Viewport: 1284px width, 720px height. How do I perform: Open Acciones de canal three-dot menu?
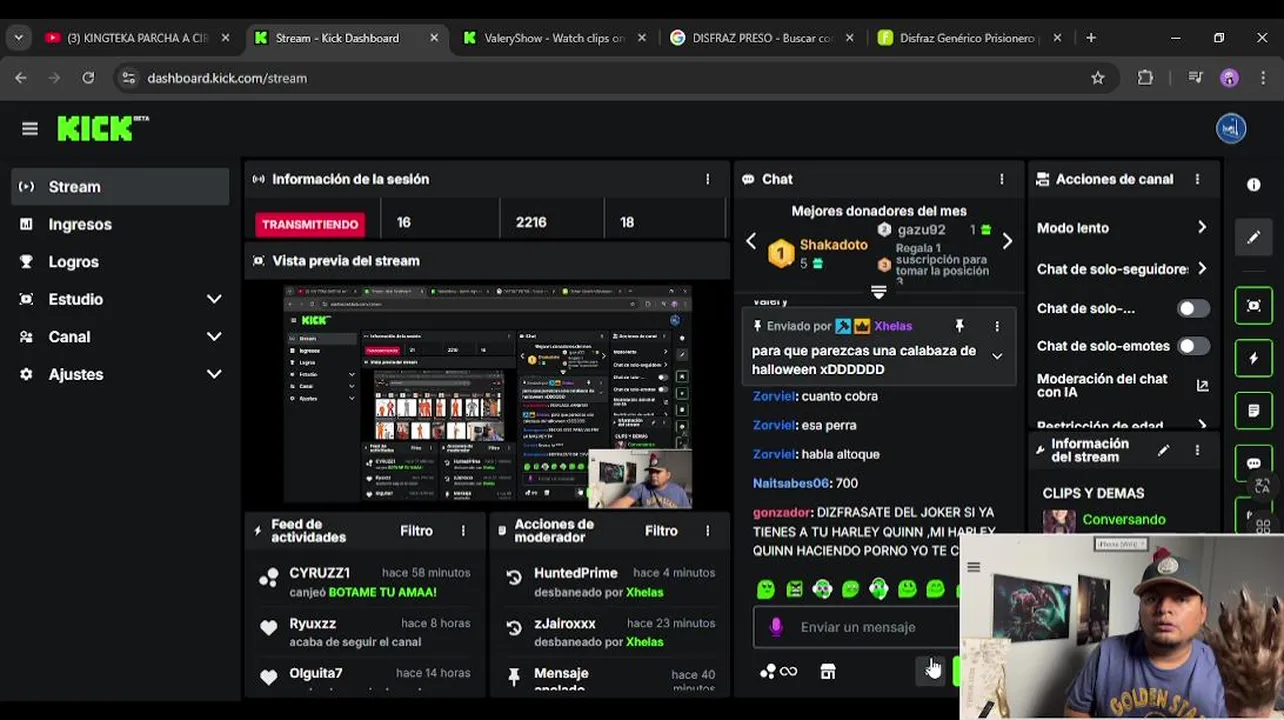pos(1197,179)
